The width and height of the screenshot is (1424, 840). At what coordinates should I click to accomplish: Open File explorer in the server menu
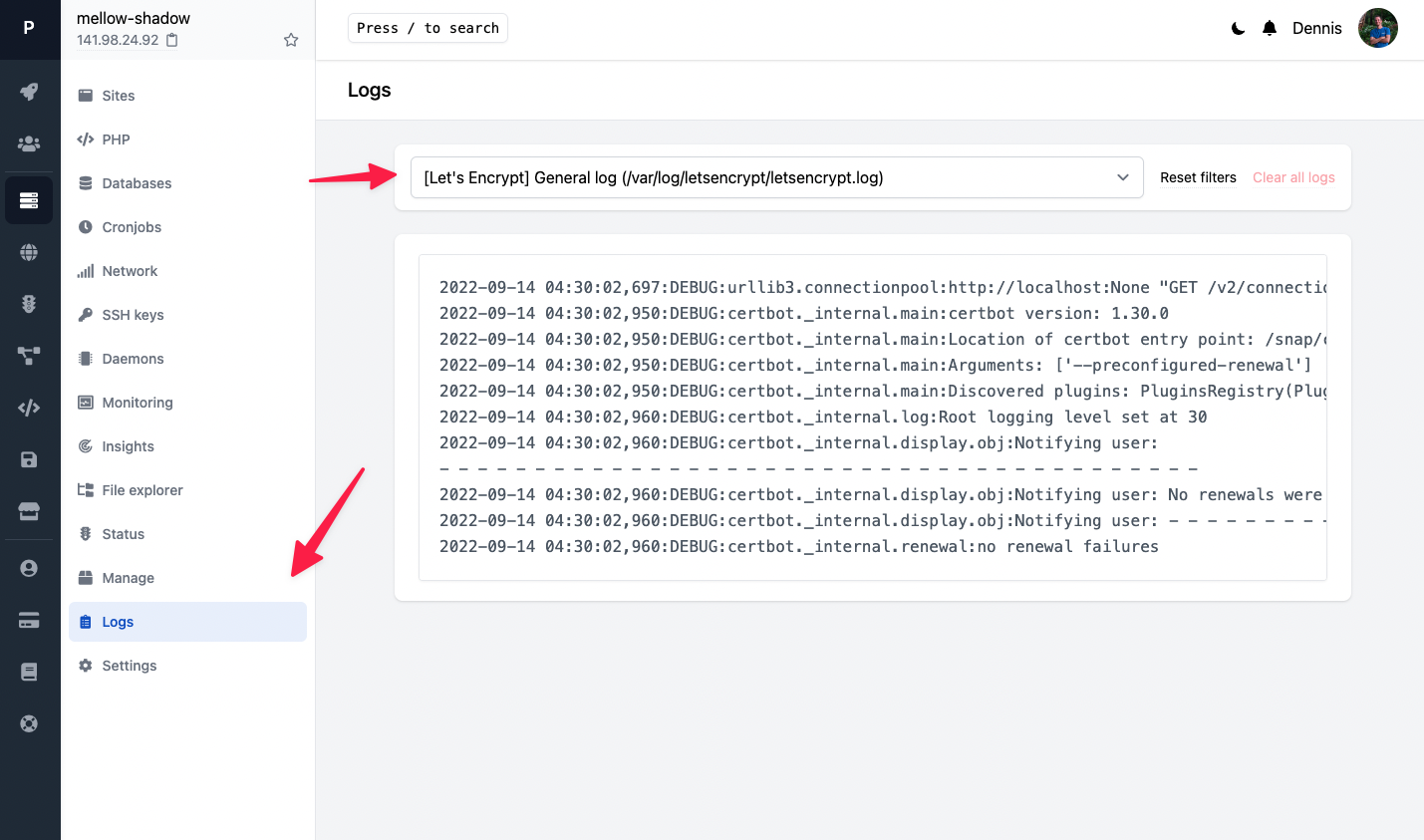click(187, 490)
